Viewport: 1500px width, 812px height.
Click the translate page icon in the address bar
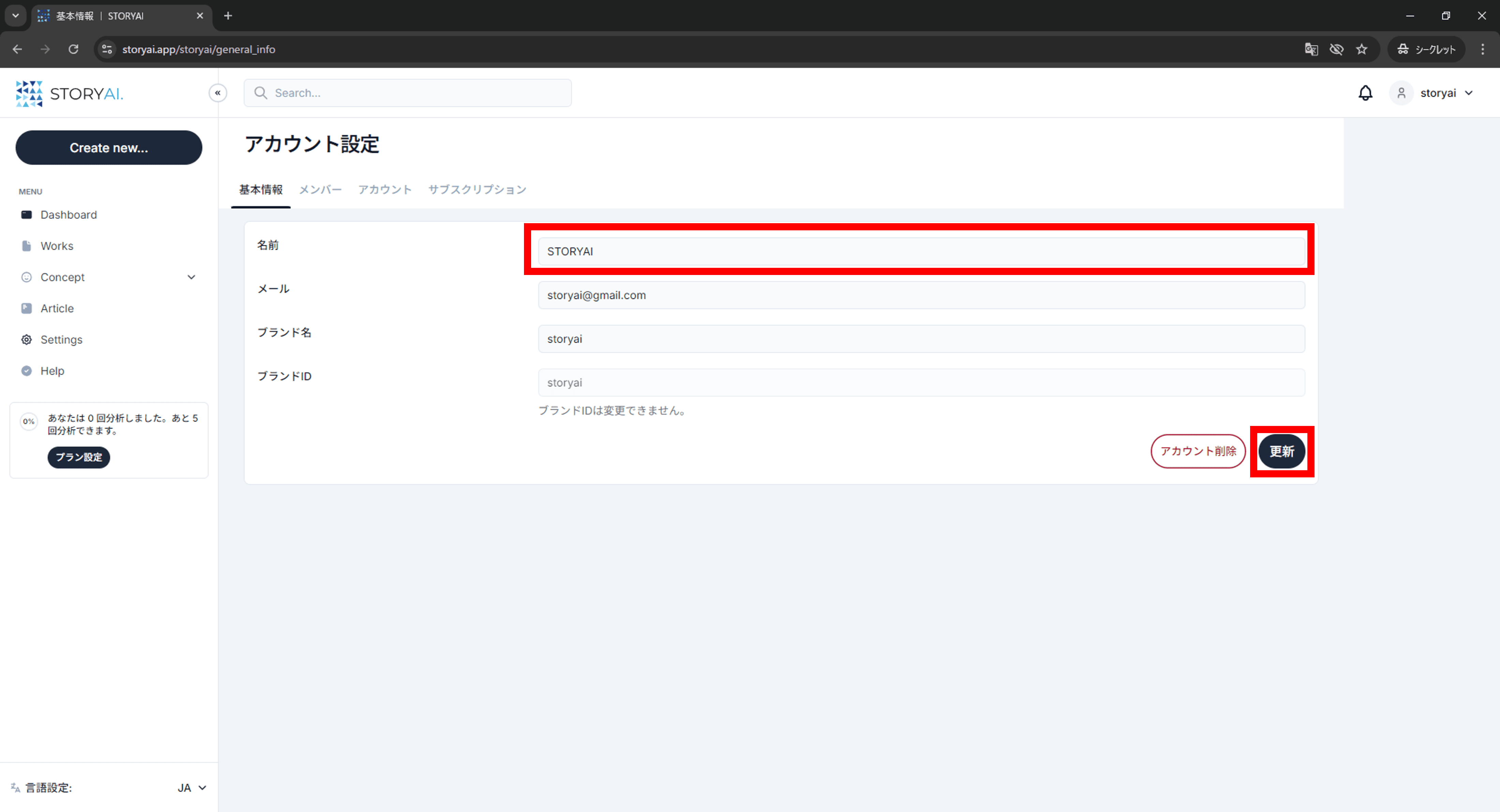1311,49
